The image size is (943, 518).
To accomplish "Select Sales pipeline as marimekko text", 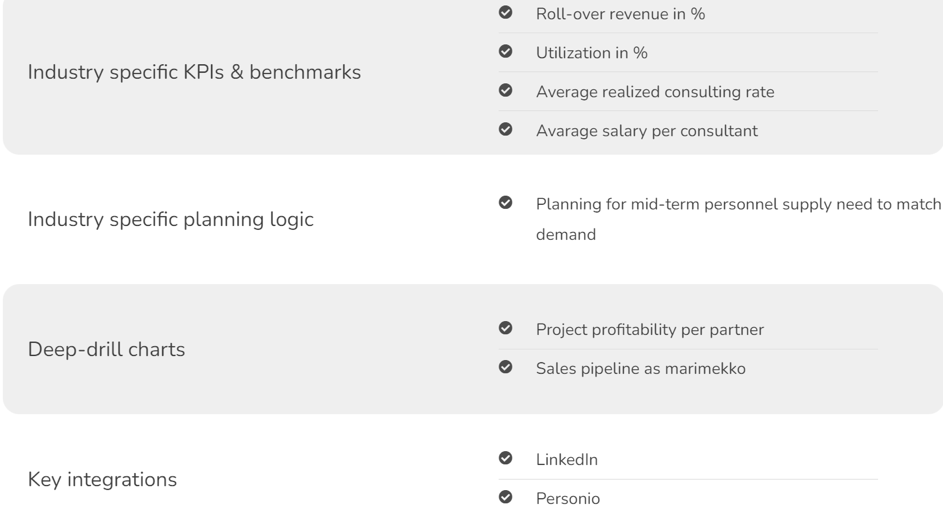I will [x=640, y=369].
